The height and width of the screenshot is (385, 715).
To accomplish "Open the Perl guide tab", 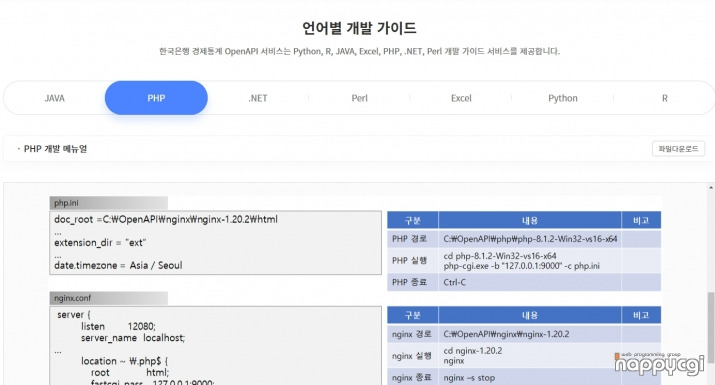I will point(359,98).
